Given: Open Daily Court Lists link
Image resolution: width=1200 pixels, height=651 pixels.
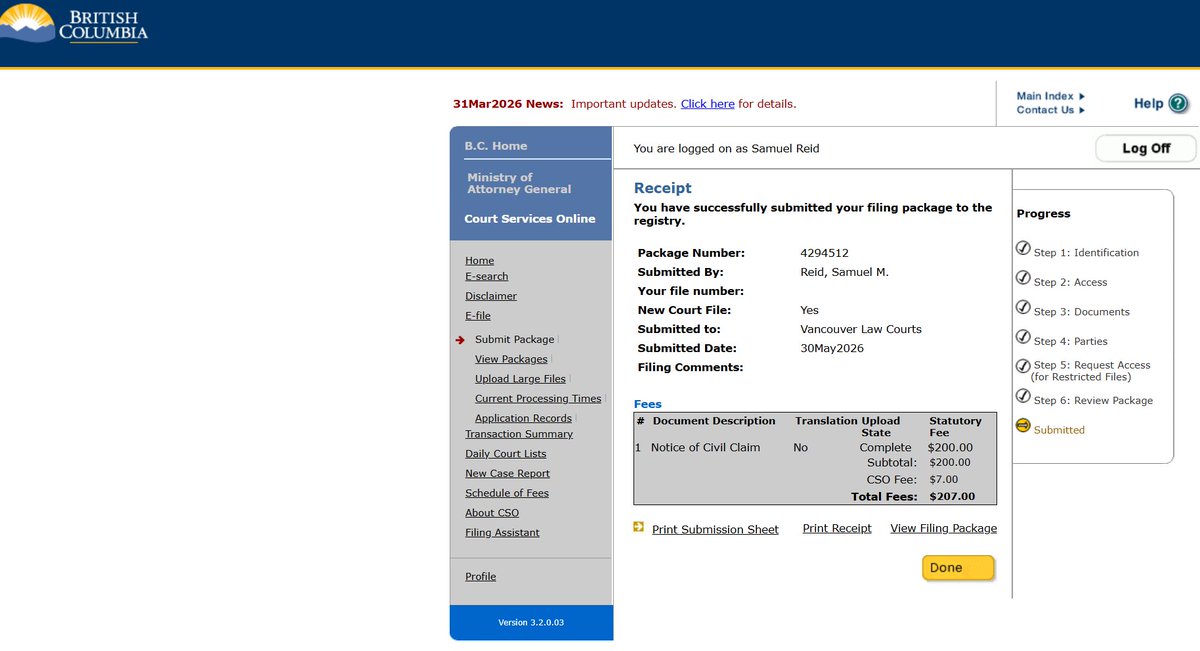Looking at the screenshot, I should 506,454.
